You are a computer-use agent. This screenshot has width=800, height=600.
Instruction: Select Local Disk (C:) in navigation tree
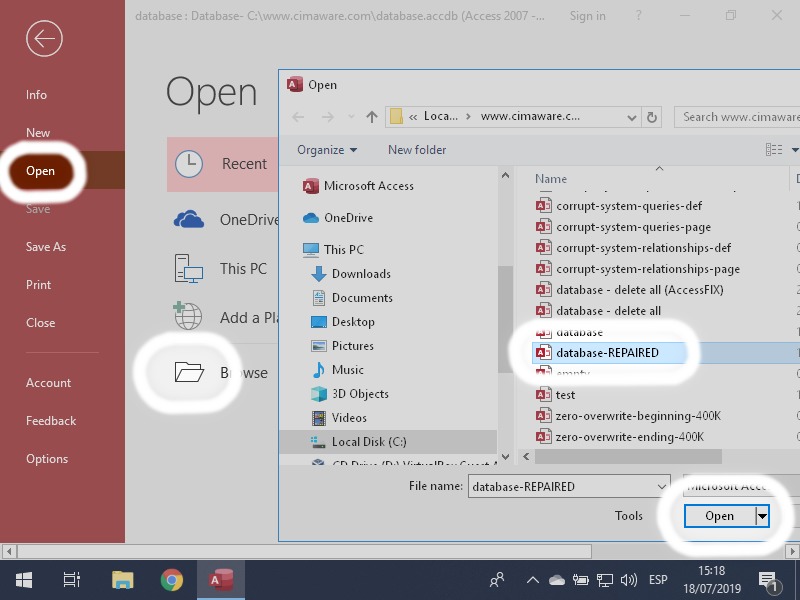coord(369,442)
